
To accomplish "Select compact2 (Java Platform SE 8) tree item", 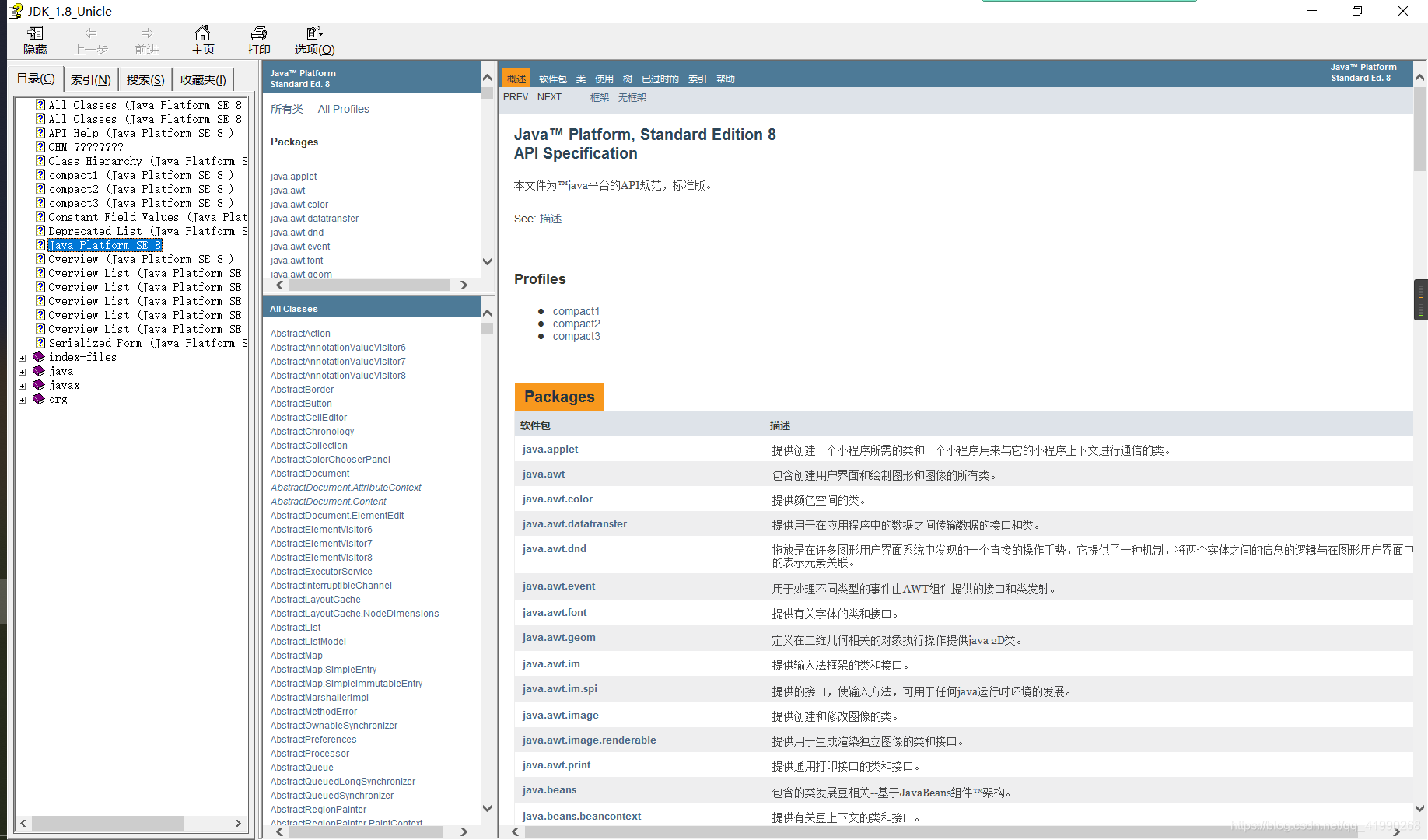I will [141, 189].
